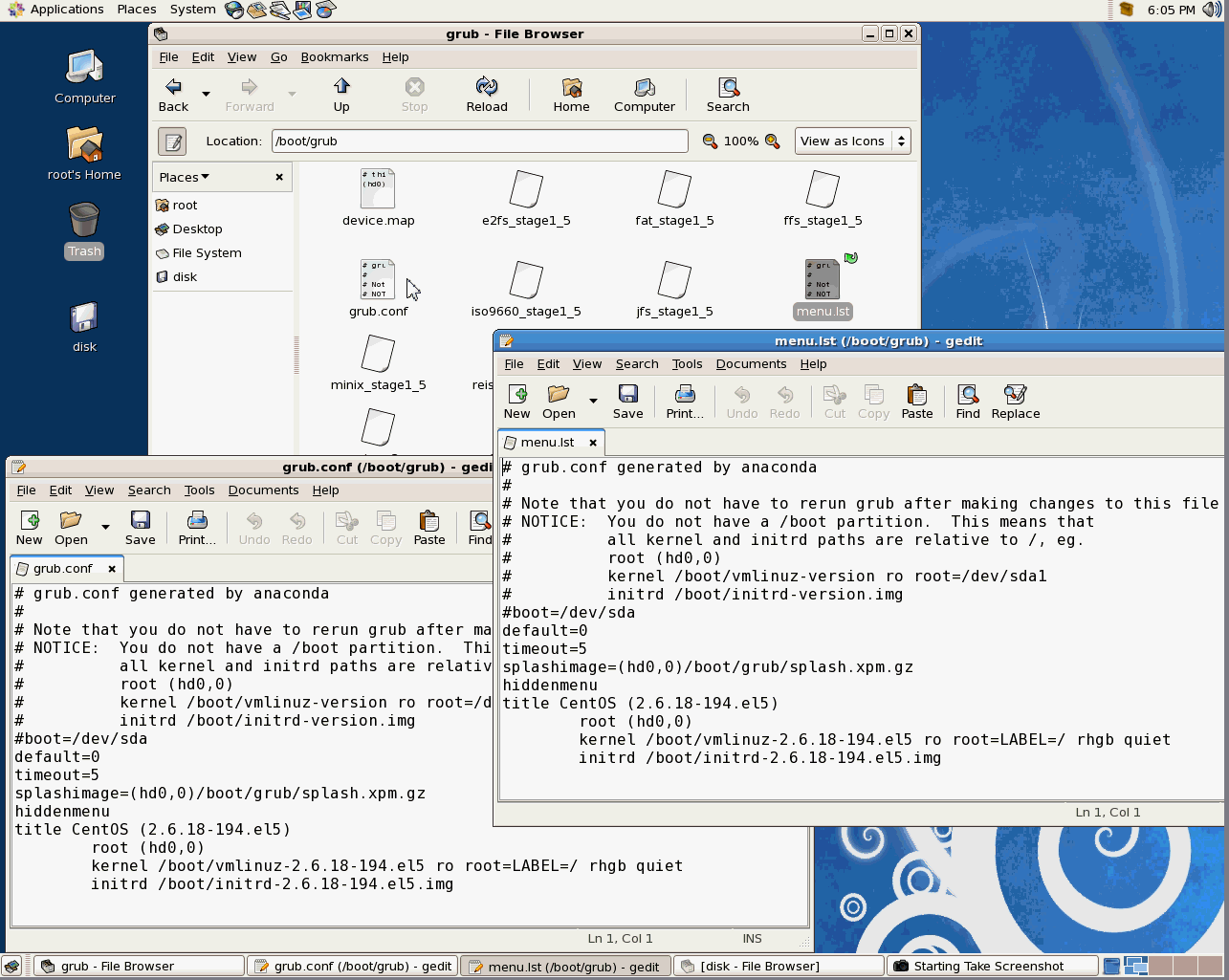Select Computer icon on desktop
The height and width of the screenshot is (980, 1229).
(x=84, y=76)
